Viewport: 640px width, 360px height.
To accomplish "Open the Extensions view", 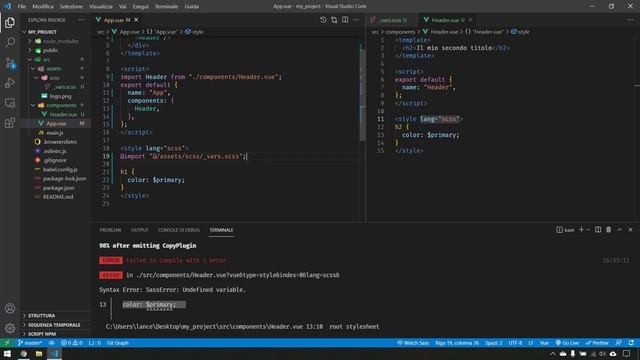I will 10,123.
